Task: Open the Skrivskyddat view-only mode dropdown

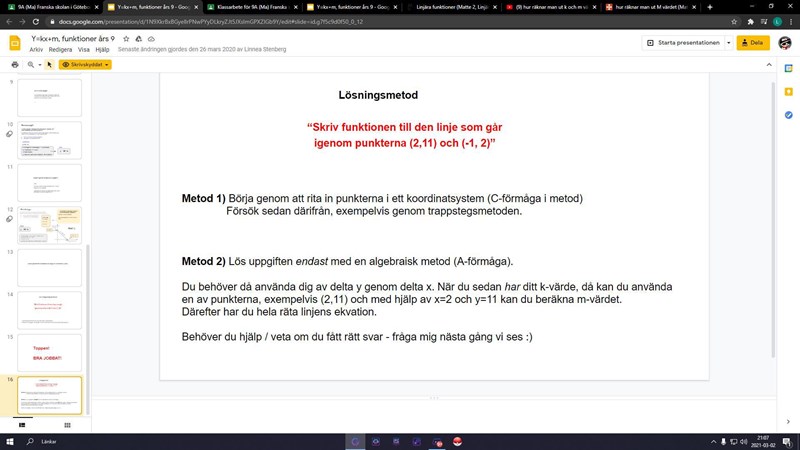Action: click(x=86, y=64)
